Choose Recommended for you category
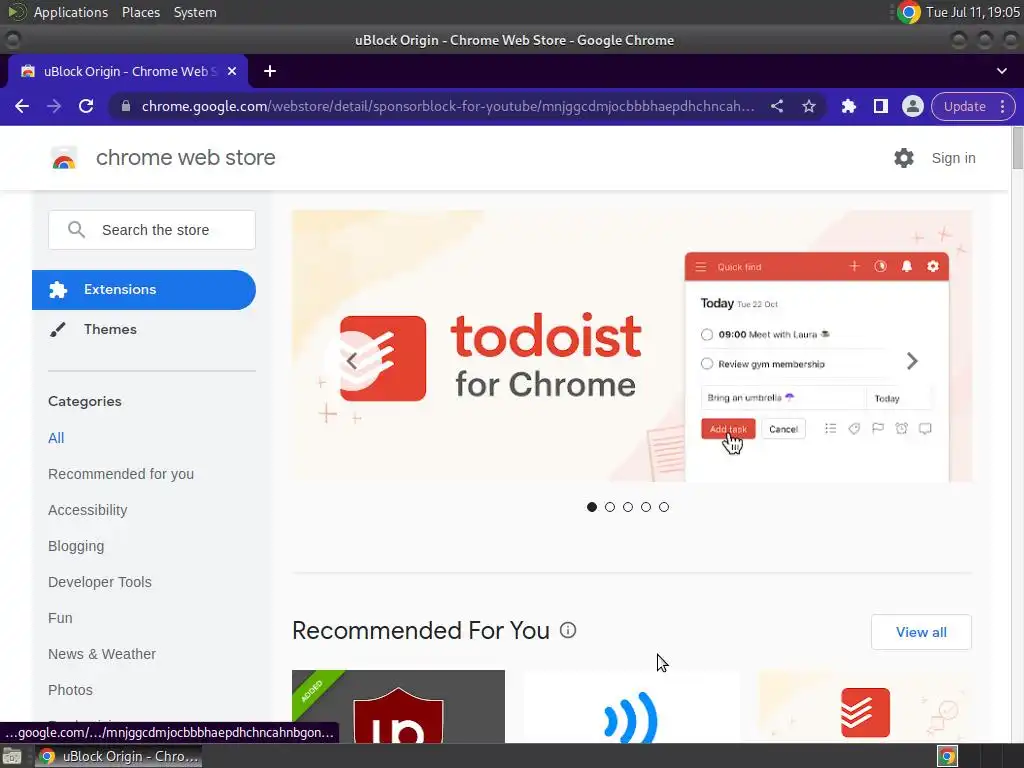The width and height of the screenshot is (1024, 768). click(121, 474)
